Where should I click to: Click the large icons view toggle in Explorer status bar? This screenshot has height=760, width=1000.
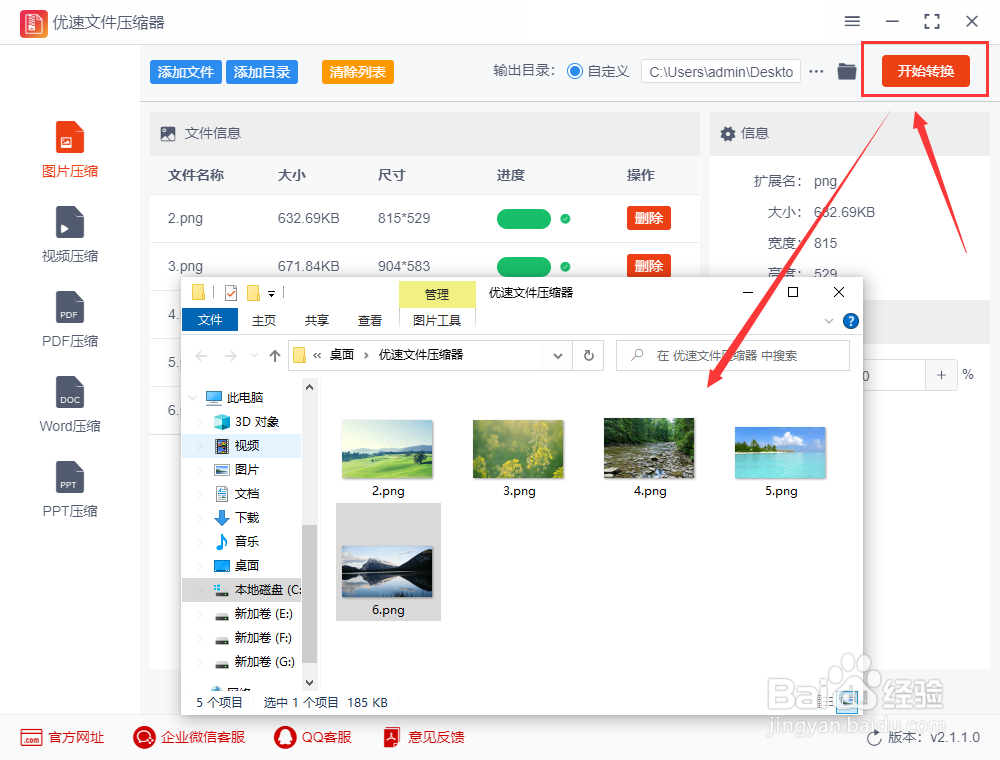coord(848,701)
